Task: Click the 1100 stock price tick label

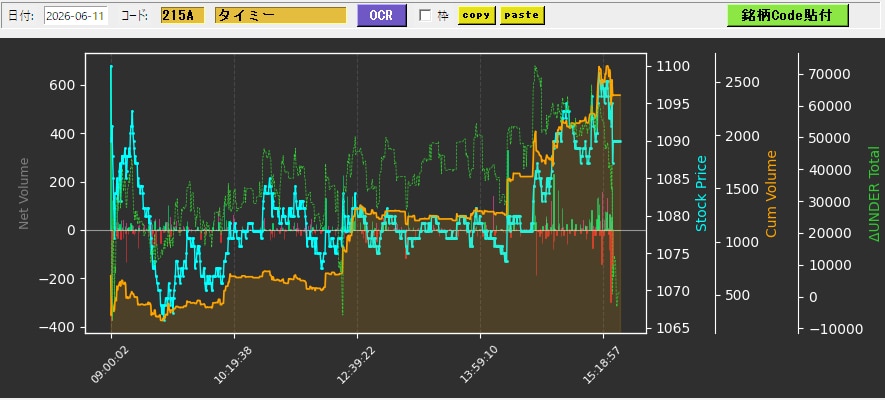Action: pyautogui.click(x=672, y=67)
